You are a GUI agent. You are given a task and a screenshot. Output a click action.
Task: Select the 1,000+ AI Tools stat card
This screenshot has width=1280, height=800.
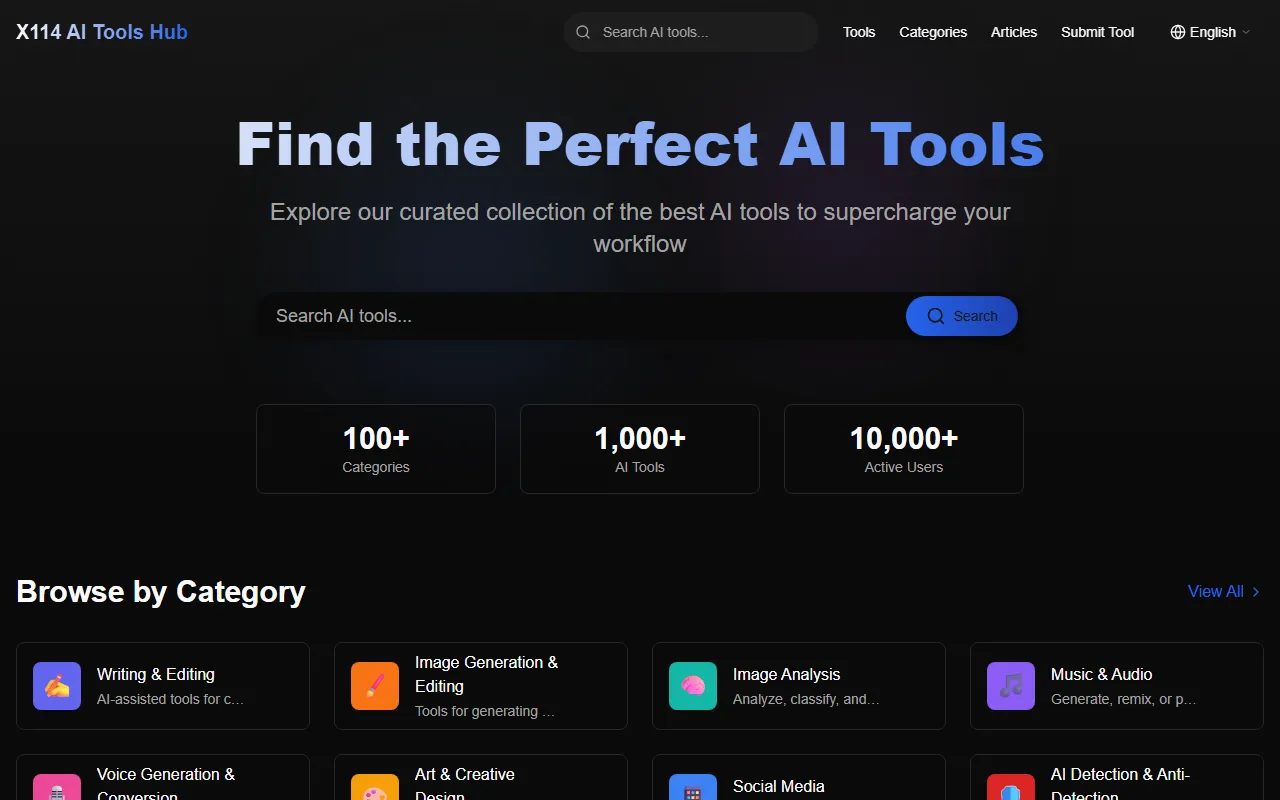tap(640, 449)
